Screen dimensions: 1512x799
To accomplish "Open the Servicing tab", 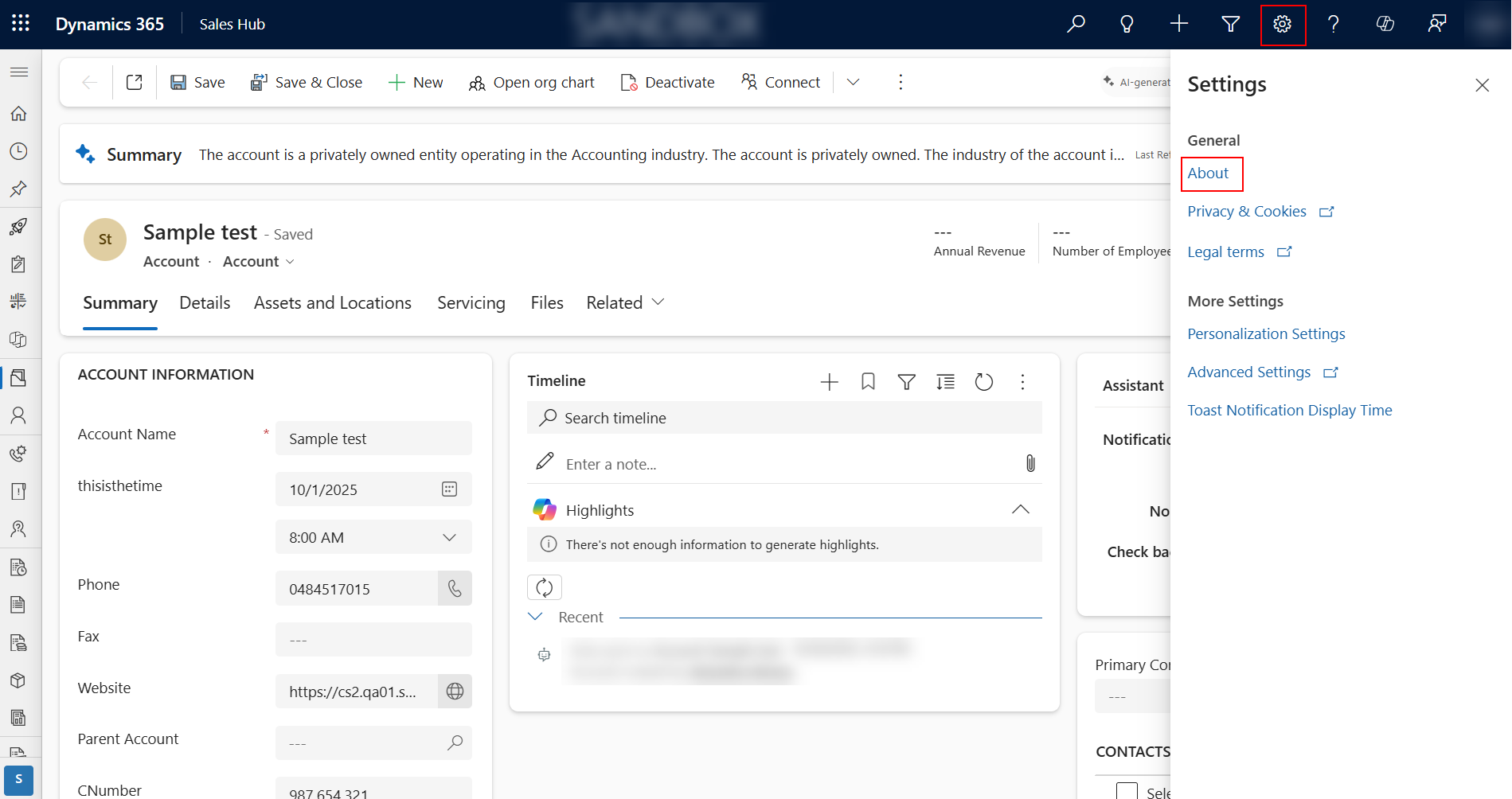I will click(x=471, y=303).
